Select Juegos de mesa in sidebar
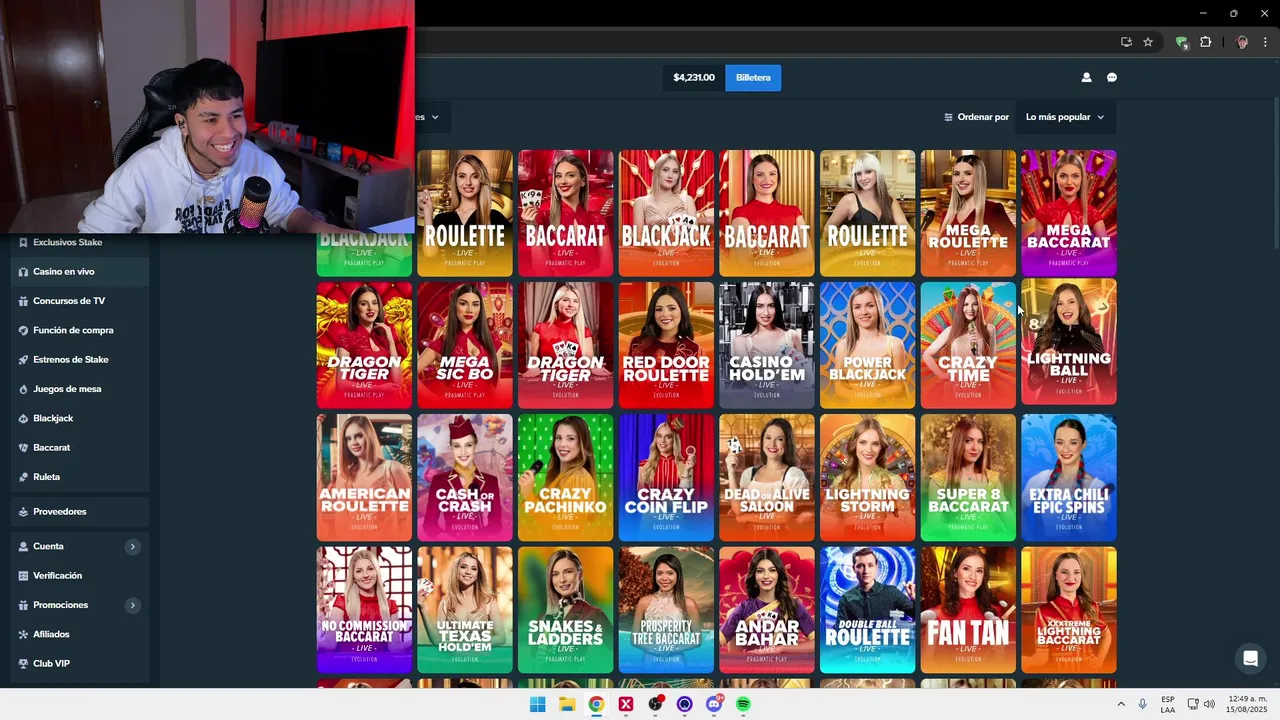Viewport: 1280px width, 720px height. [80, 389]
